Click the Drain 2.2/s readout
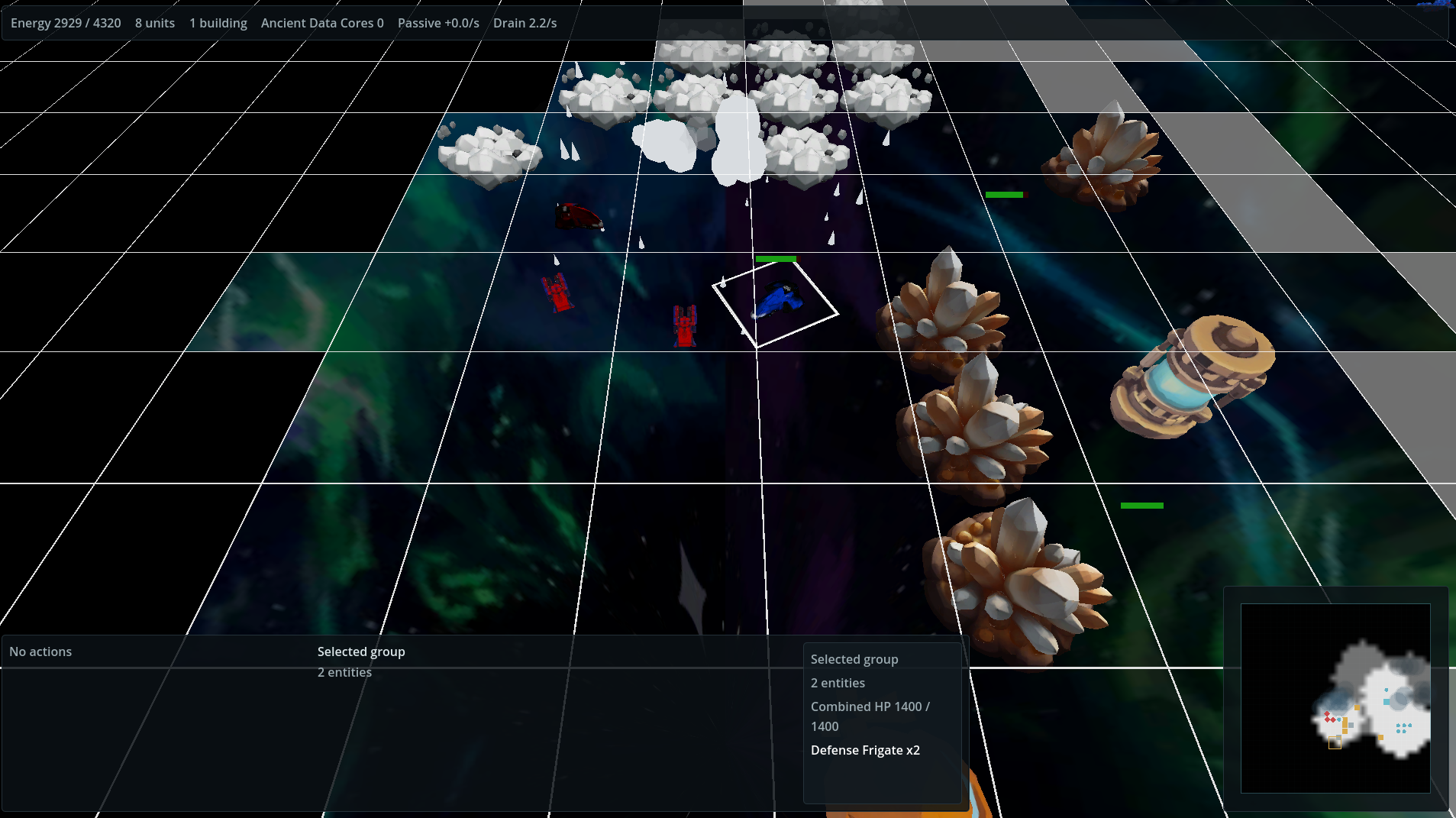Image resolution: width=1456 pixels, height=818 pixels. point(525,23)
